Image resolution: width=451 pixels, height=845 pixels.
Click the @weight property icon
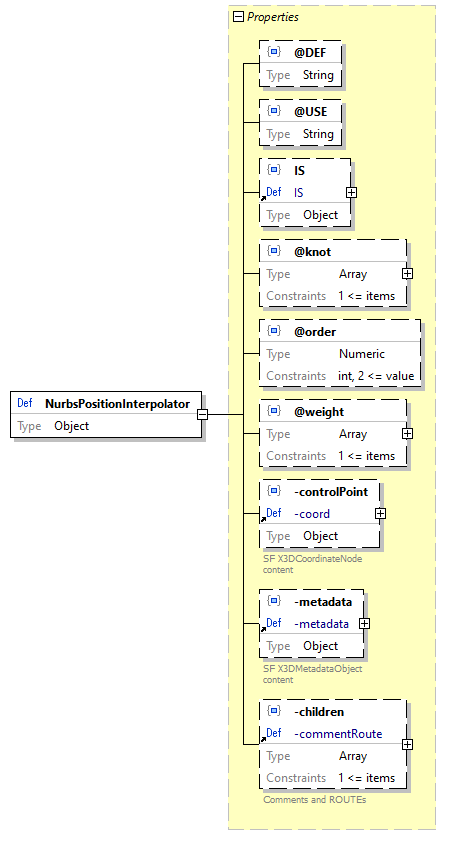[x=274, y=412]
